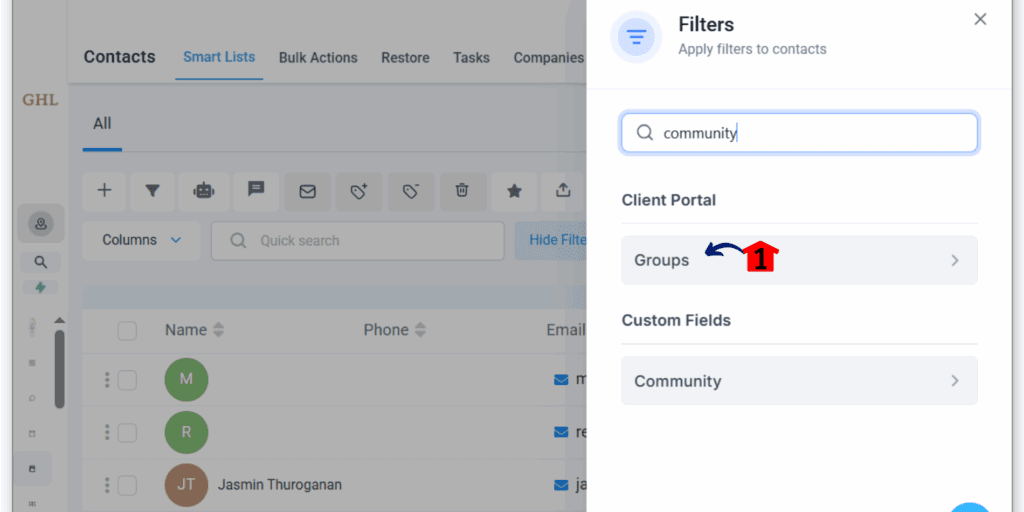
Task: Open the funnel filter icon in toolbar
Action: (152, 191)
